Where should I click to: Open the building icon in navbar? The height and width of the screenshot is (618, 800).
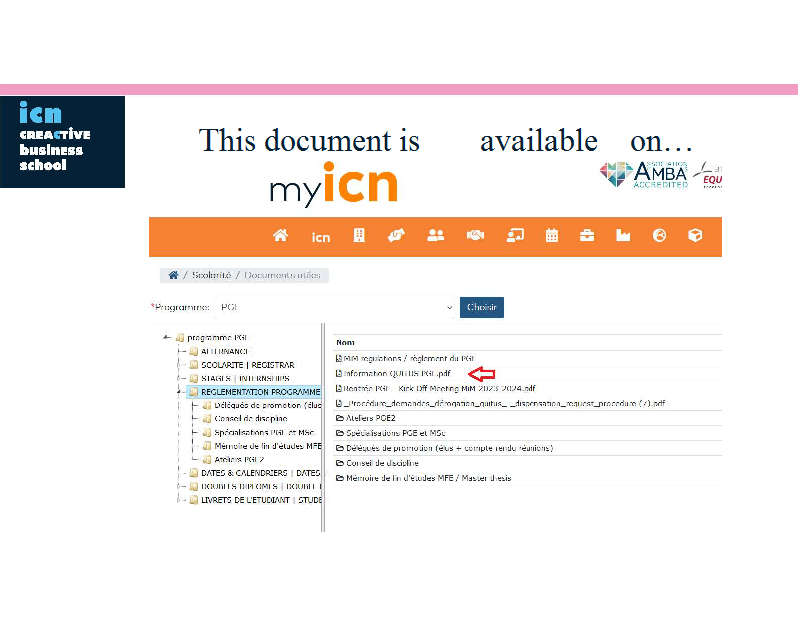tap(359, 235)
